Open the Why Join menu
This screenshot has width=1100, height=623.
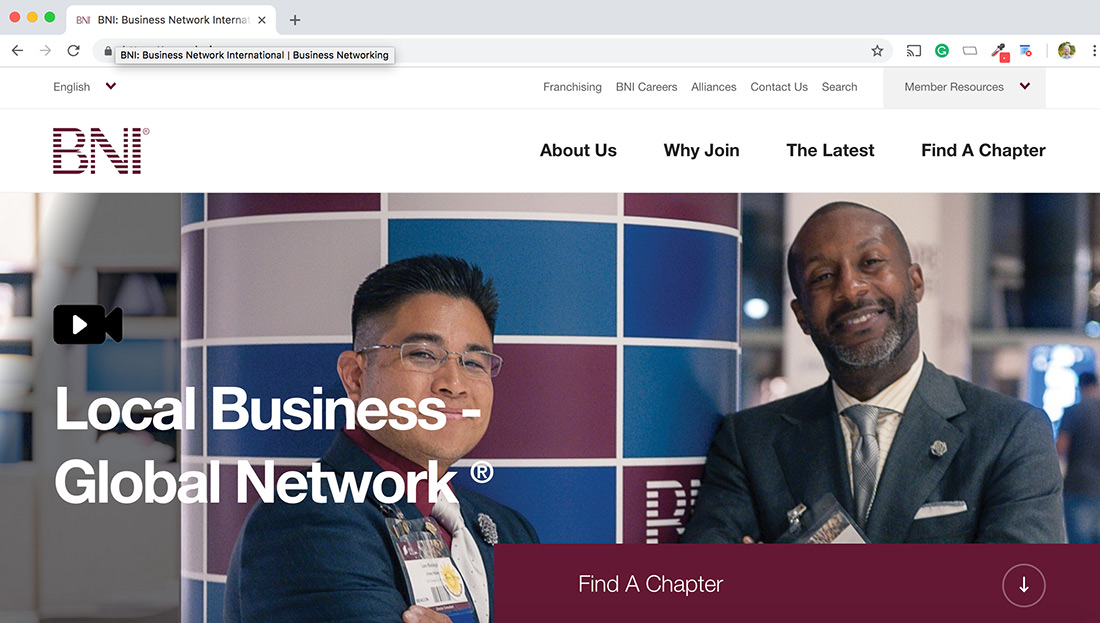[x=702, y=151]
